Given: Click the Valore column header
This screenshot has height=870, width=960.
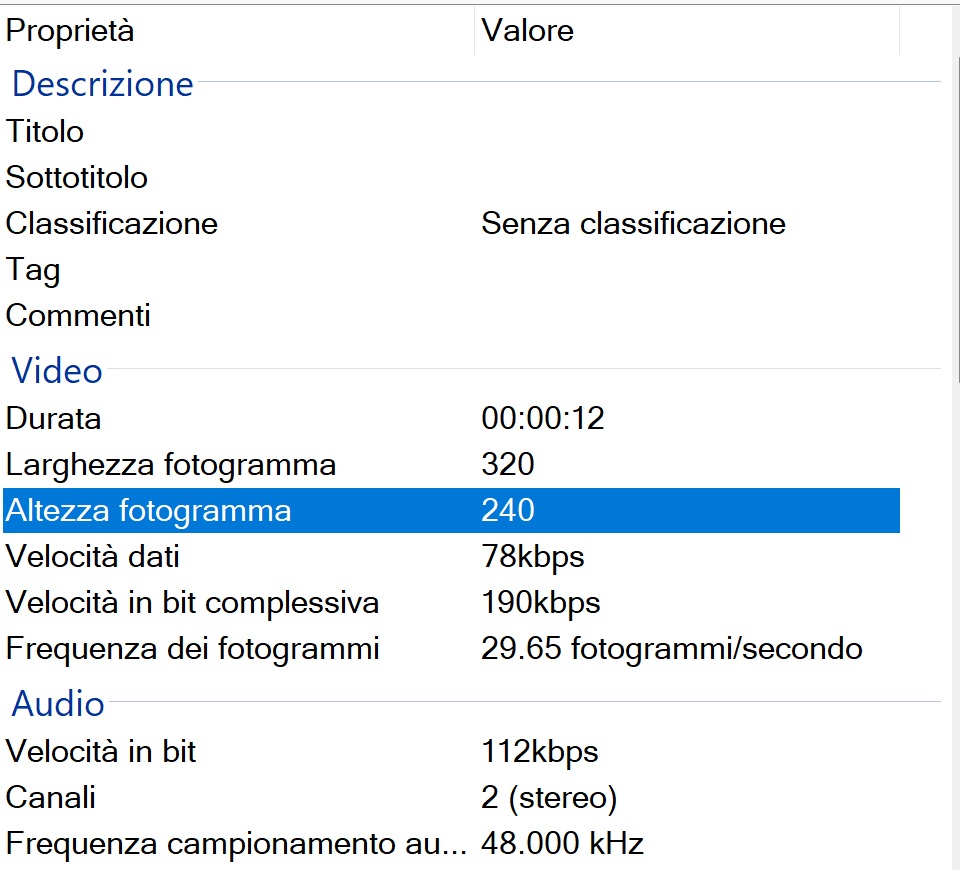Looking at the screenshot, I should coord(528,30).
